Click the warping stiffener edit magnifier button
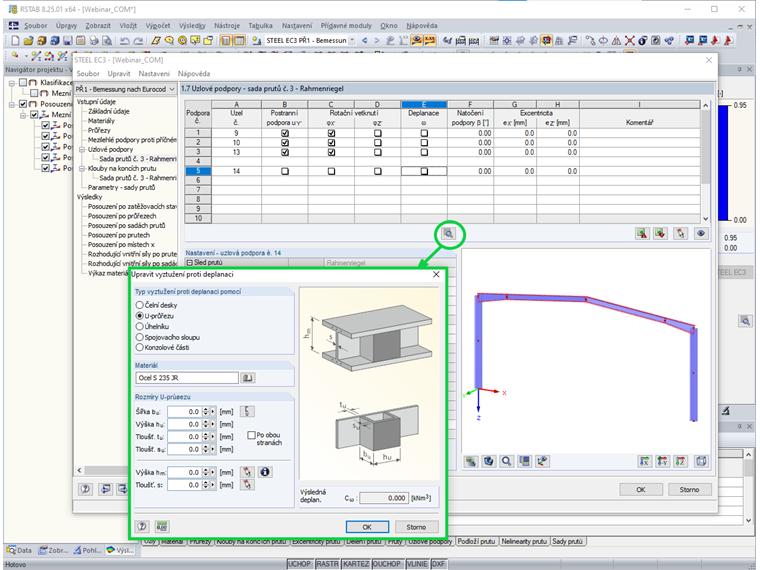The width and height of the screenshot is (760, 570). [x=448, y=234]
